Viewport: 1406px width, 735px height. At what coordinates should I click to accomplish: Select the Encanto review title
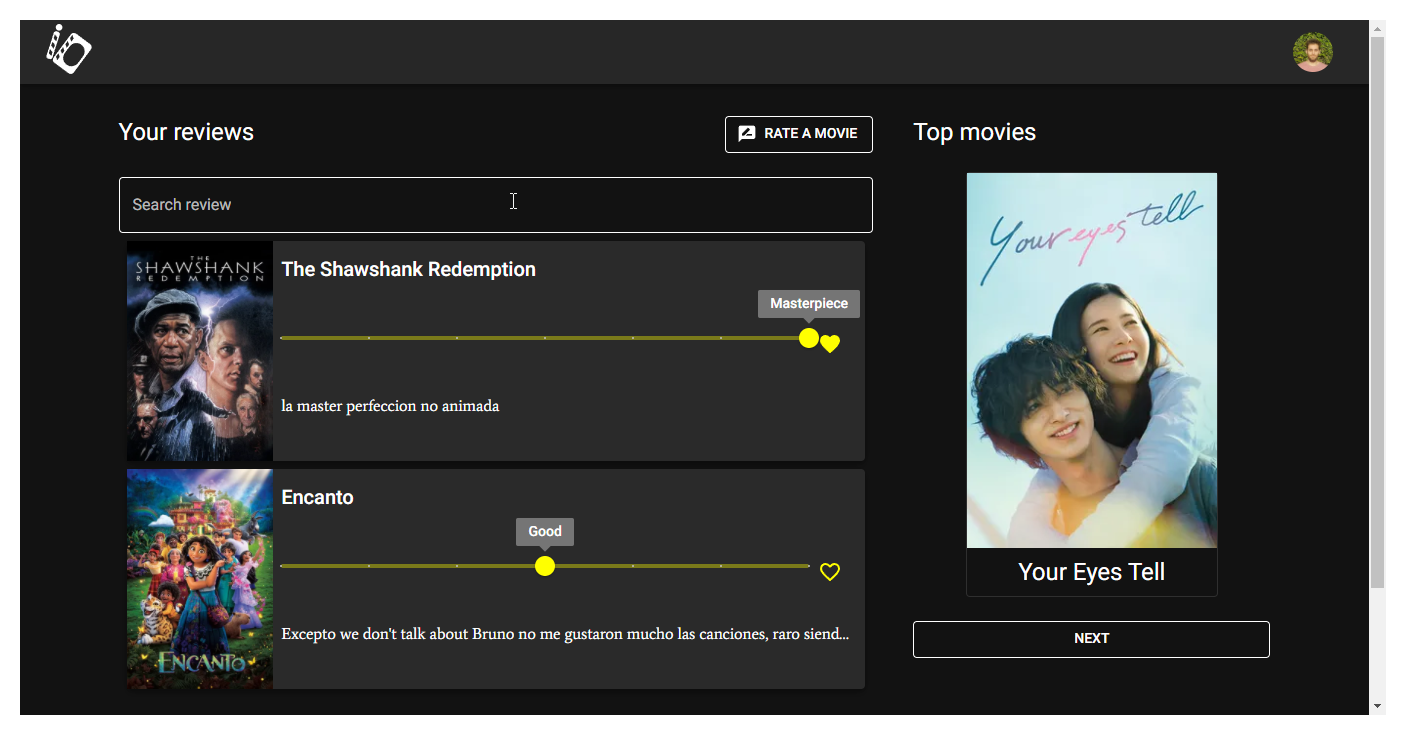click(x=317, y=497)
